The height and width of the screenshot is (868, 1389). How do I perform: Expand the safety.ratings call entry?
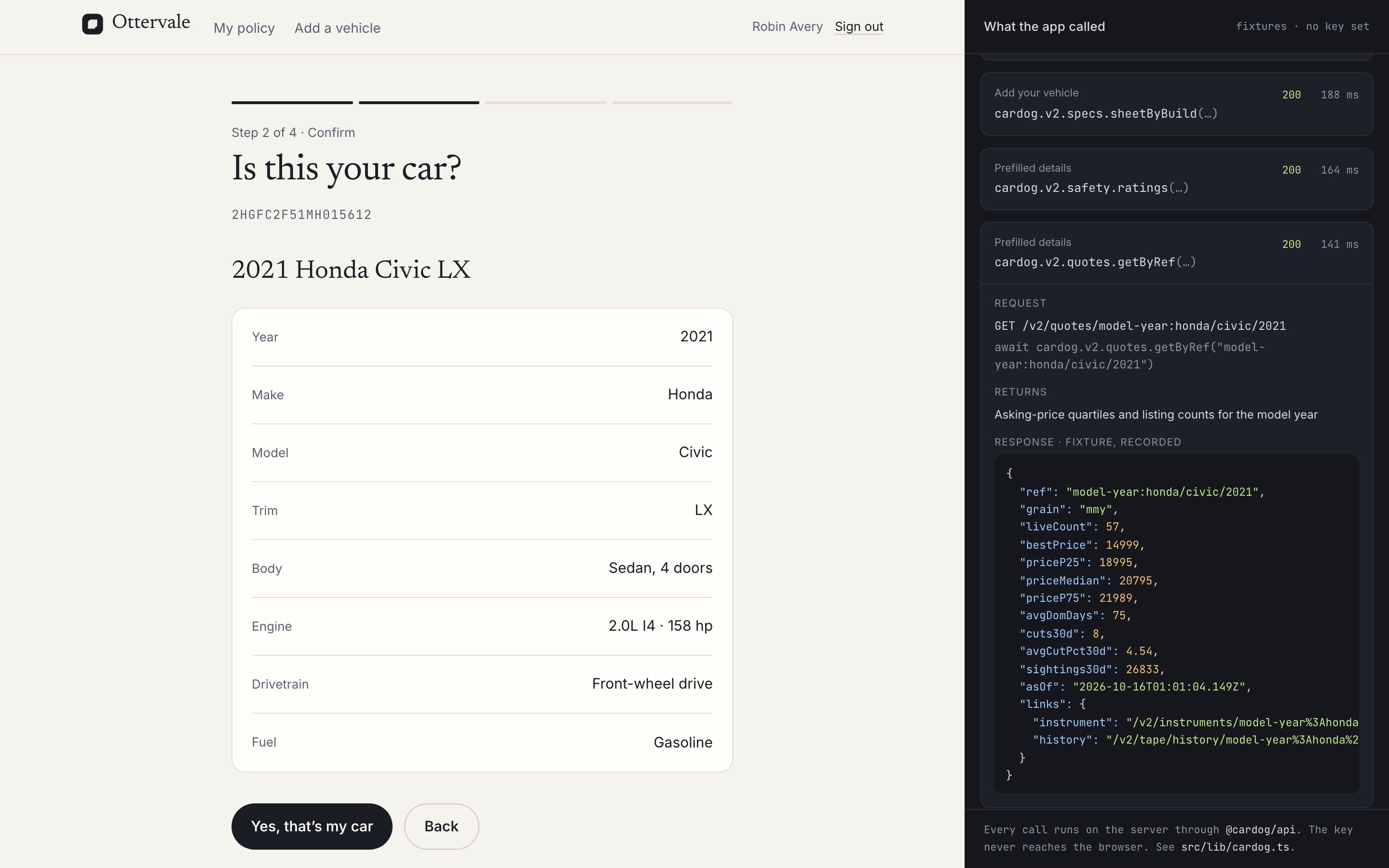(1176, 178)
